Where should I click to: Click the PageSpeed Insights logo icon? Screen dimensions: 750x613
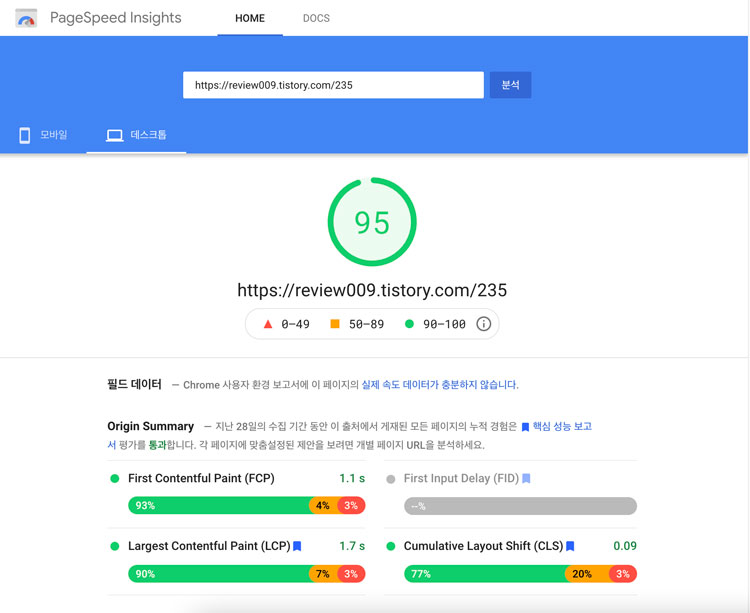26,18
